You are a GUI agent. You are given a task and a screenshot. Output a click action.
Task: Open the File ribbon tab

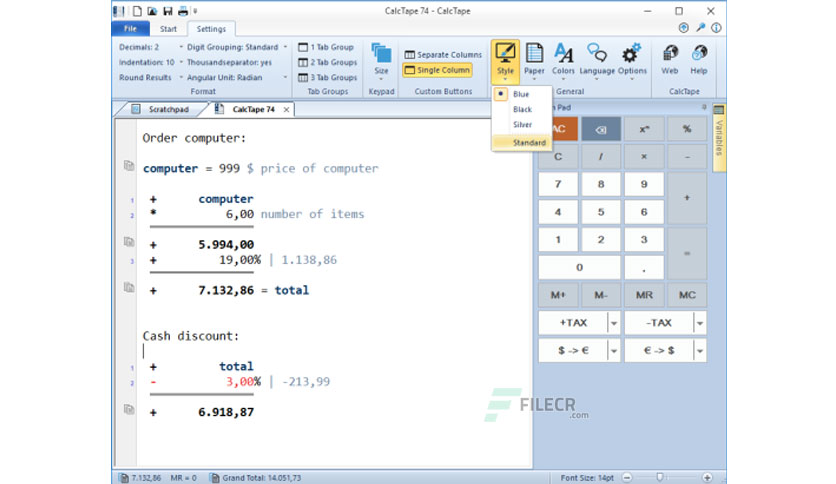tap(130, 29)
